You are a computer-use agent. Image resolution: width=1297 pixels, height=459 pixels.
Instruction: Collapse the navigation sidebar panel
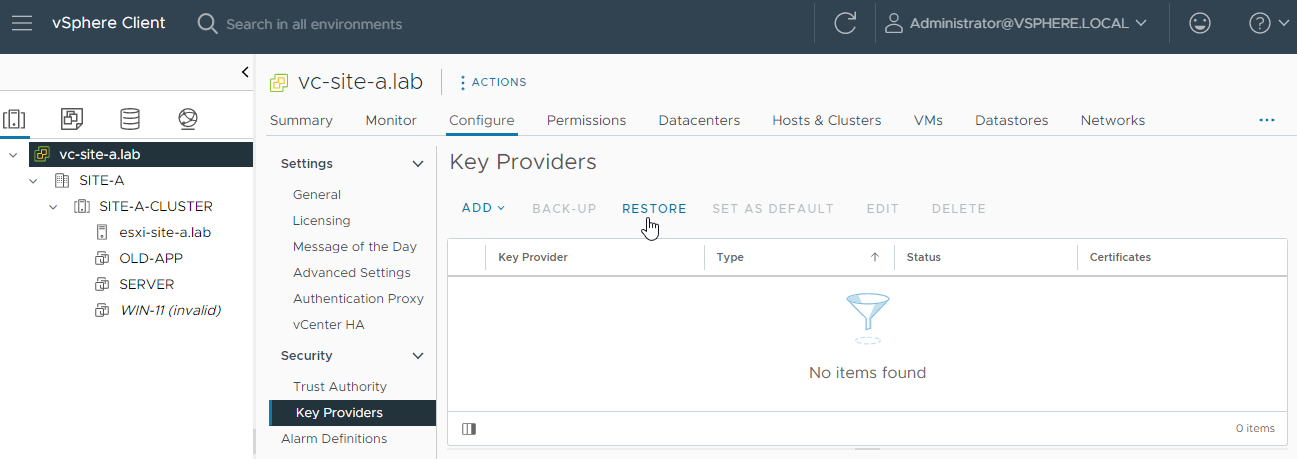pyautogui.click(x=245, y=72)
